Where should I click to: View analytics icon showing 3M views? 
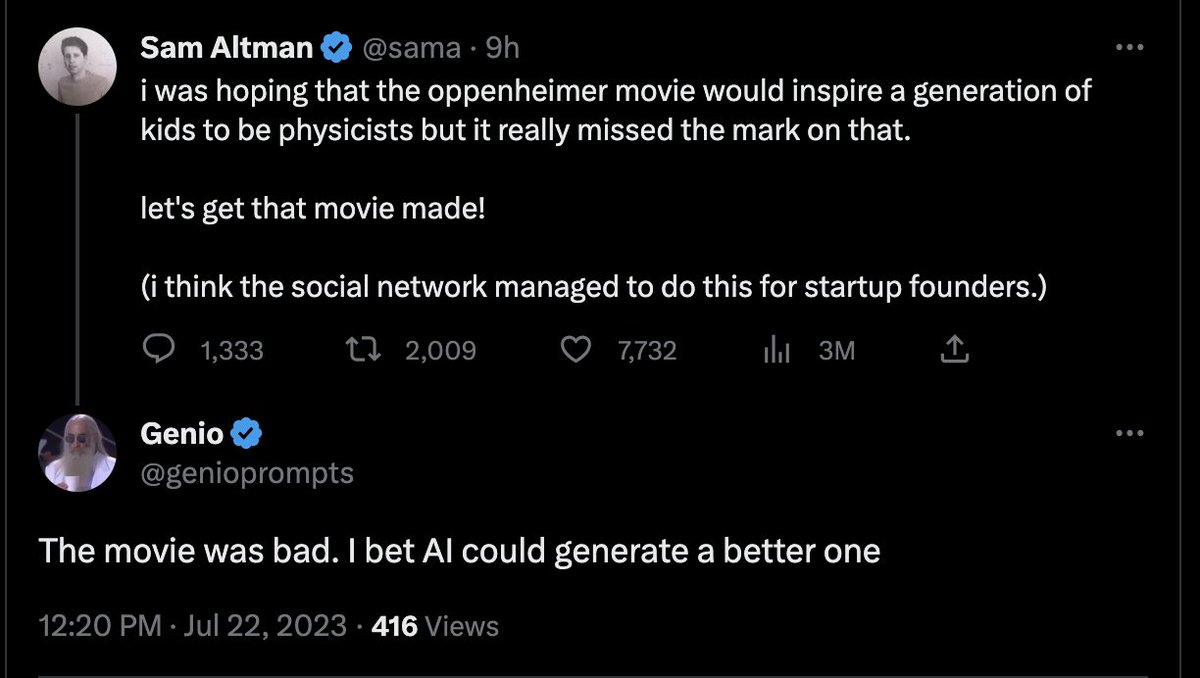[777, 350]
